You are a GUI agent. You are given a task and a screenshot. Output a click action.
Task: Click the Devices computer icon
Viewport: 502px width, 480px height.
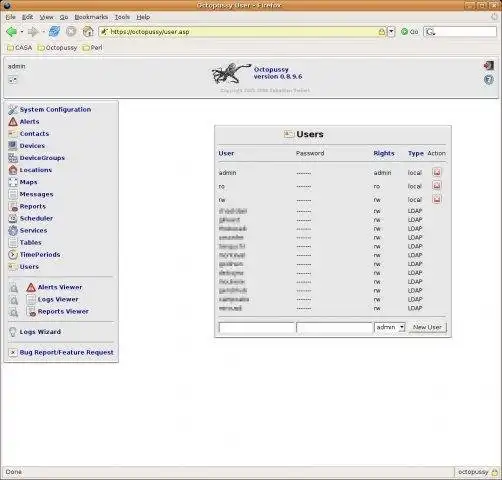[x=13, y=146]
